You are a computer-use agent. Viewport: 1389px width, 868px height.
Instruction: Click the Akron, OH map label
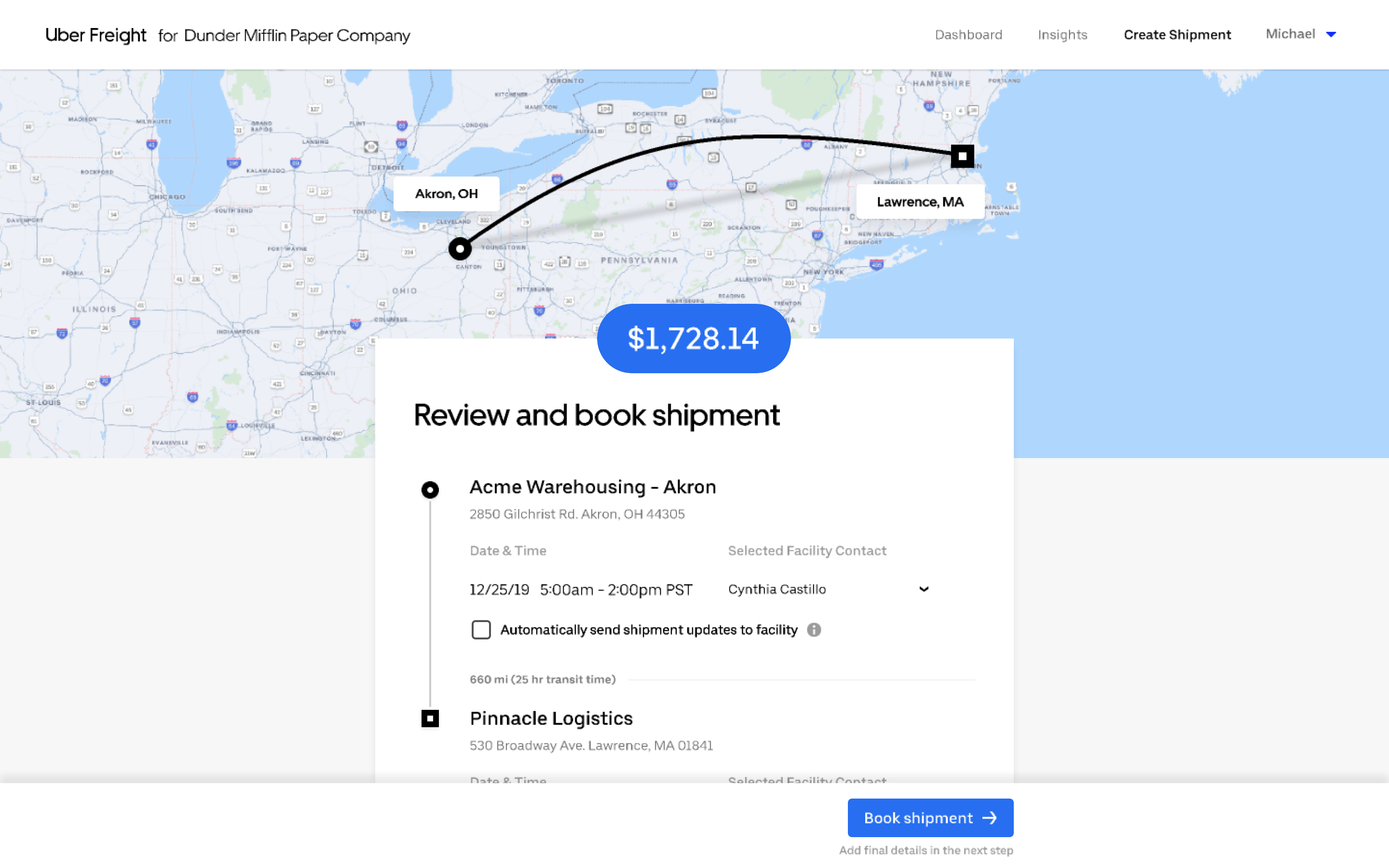[446, 193]
